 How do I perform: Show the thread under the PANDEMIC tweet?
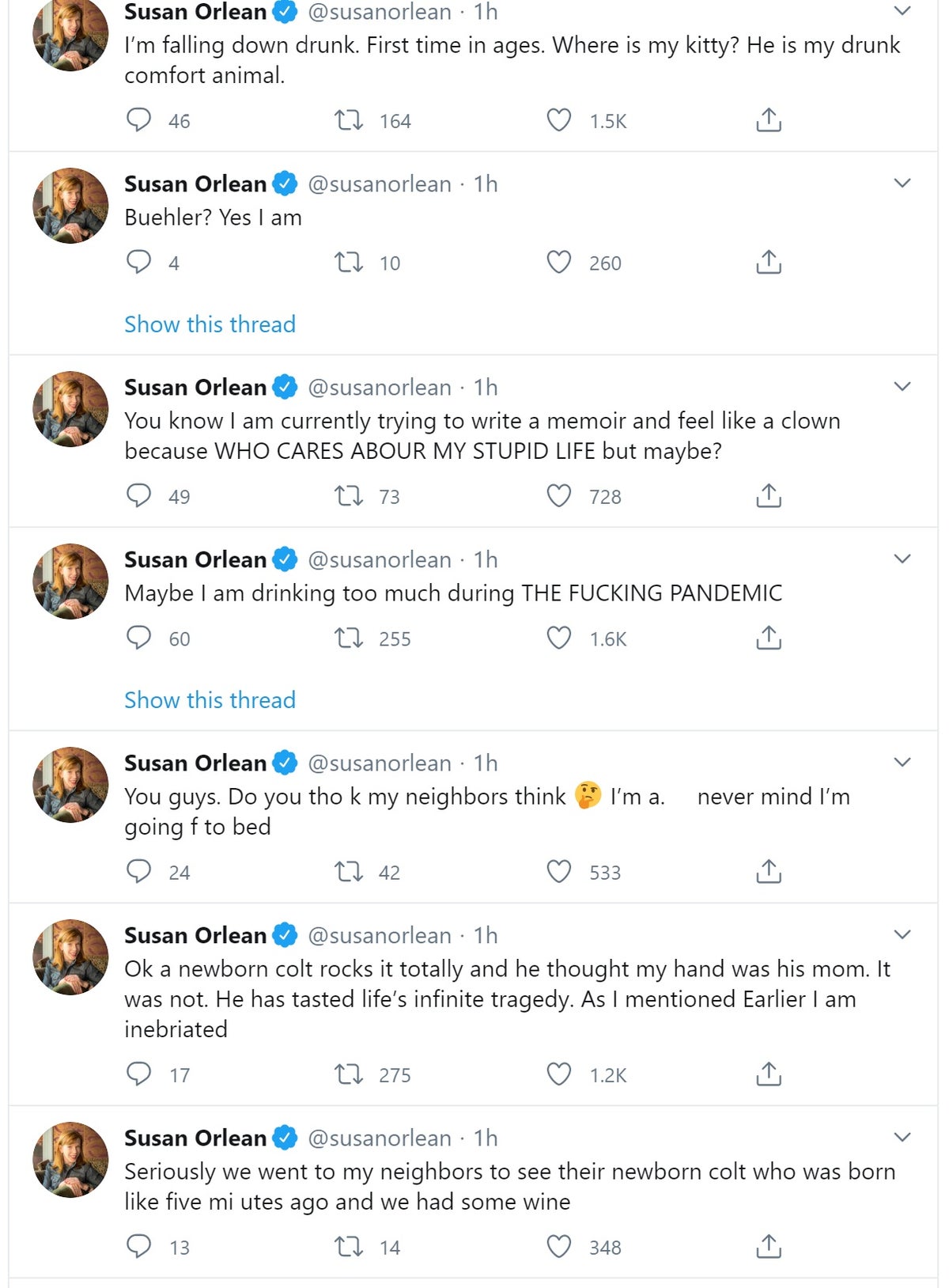[209, 700]
